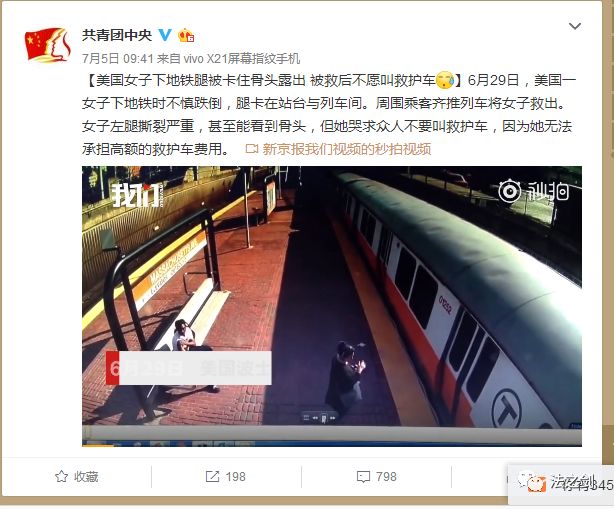Open the 198 reposts count
Screen dimensions: 614x509
point(236,477)
